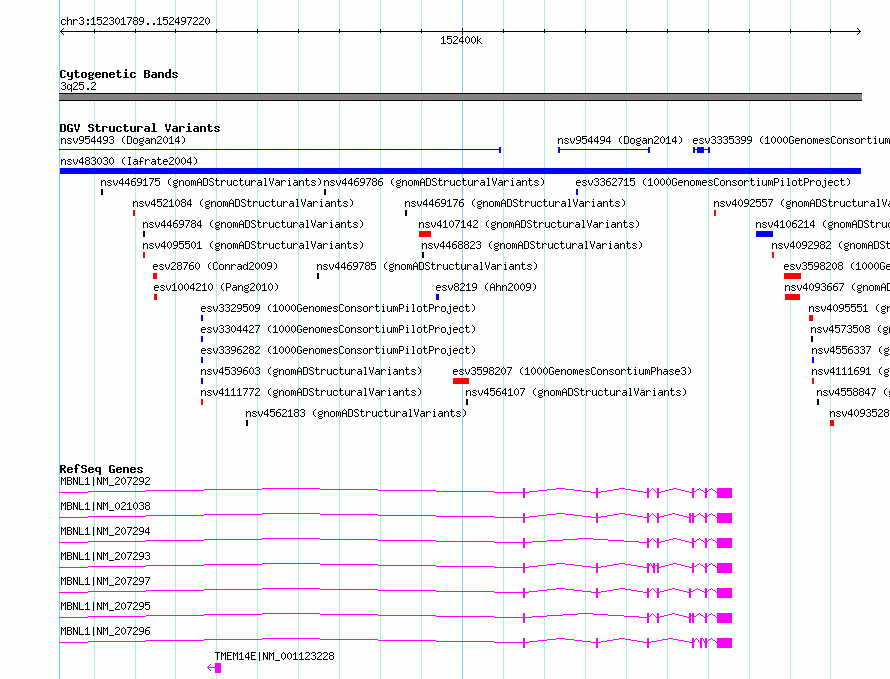Select the RefSeq Genes track title
The image size is (890, 679).
point(102,469)
